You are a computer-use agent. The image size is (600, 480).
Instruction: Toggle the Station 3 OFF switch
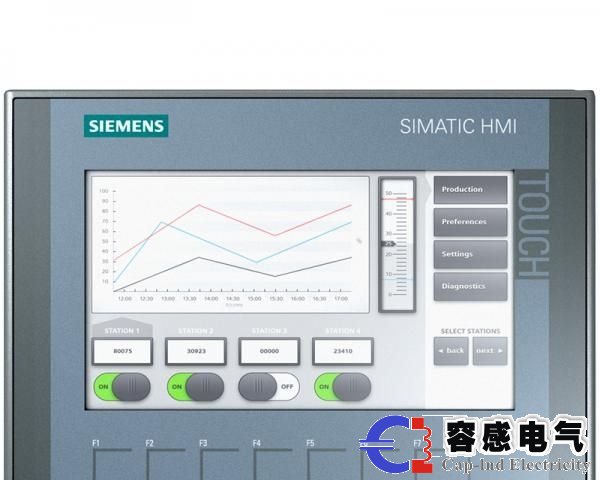pyautogui.click(x=269, y=387)
